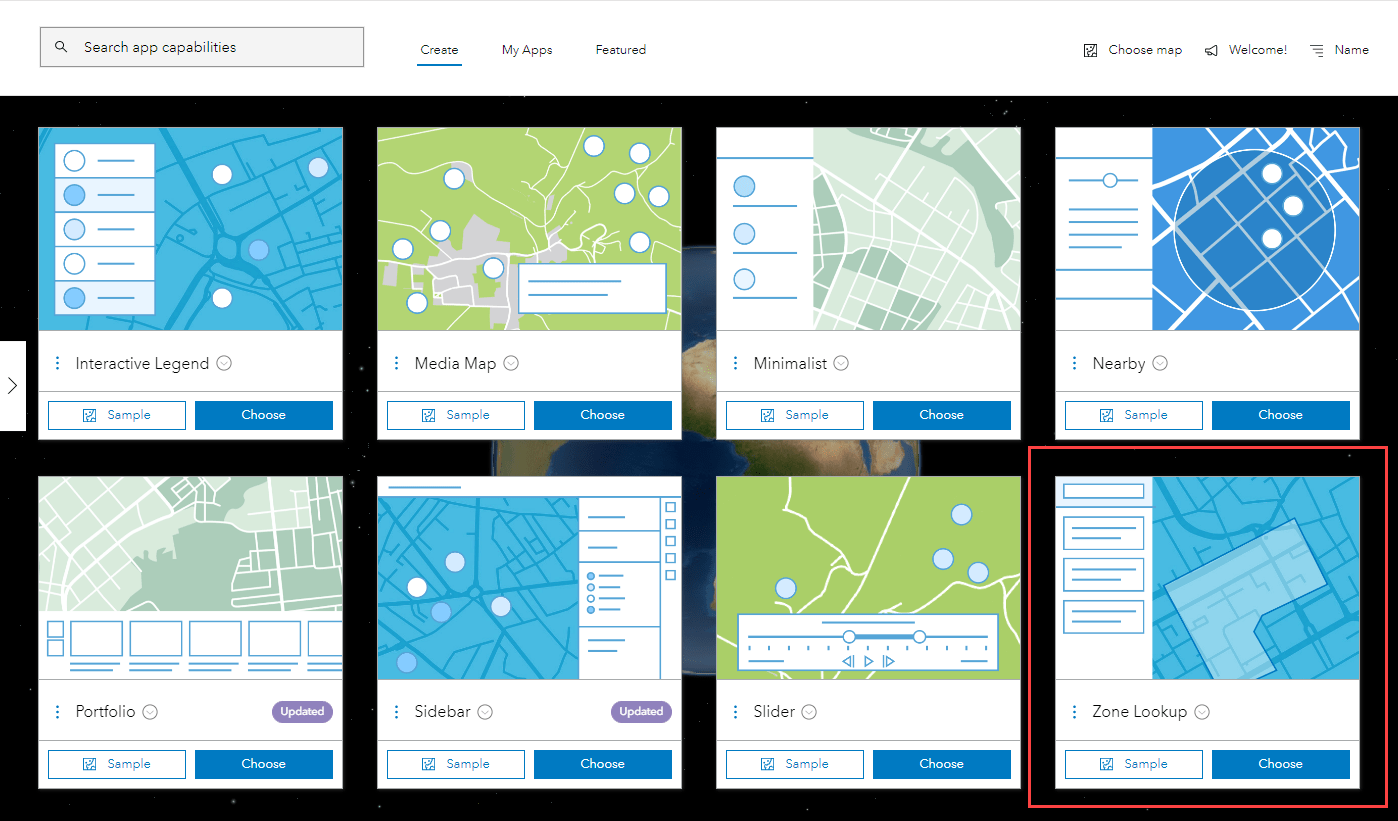This screenshot has height=821, width=1398.
Task: Open the Minimalist info dropdown
Action: pyautogui.click(x=839, y=363)
